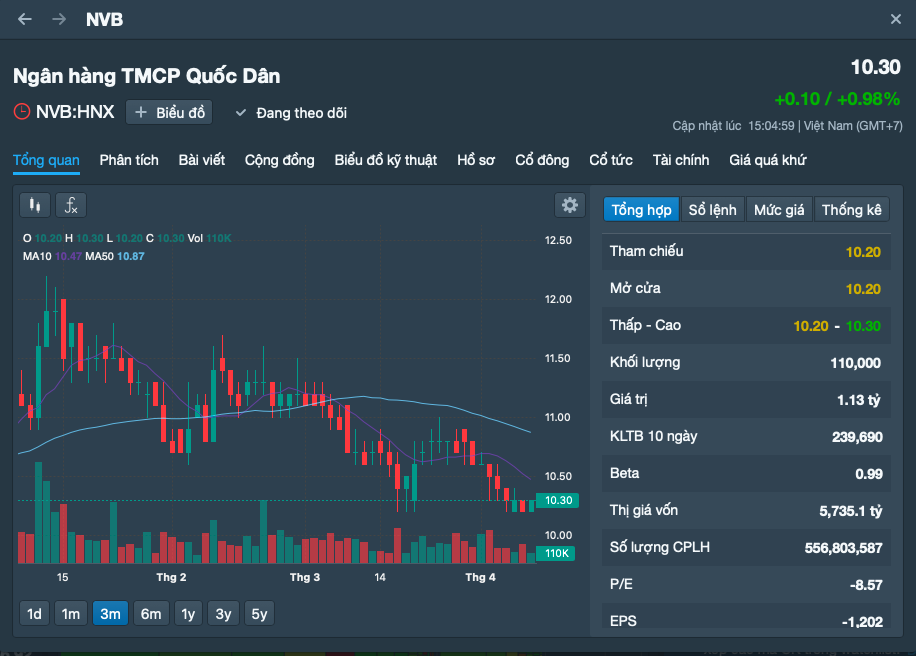Switch to the Tài chính tab
916x656 pixels.
point(680,160)
